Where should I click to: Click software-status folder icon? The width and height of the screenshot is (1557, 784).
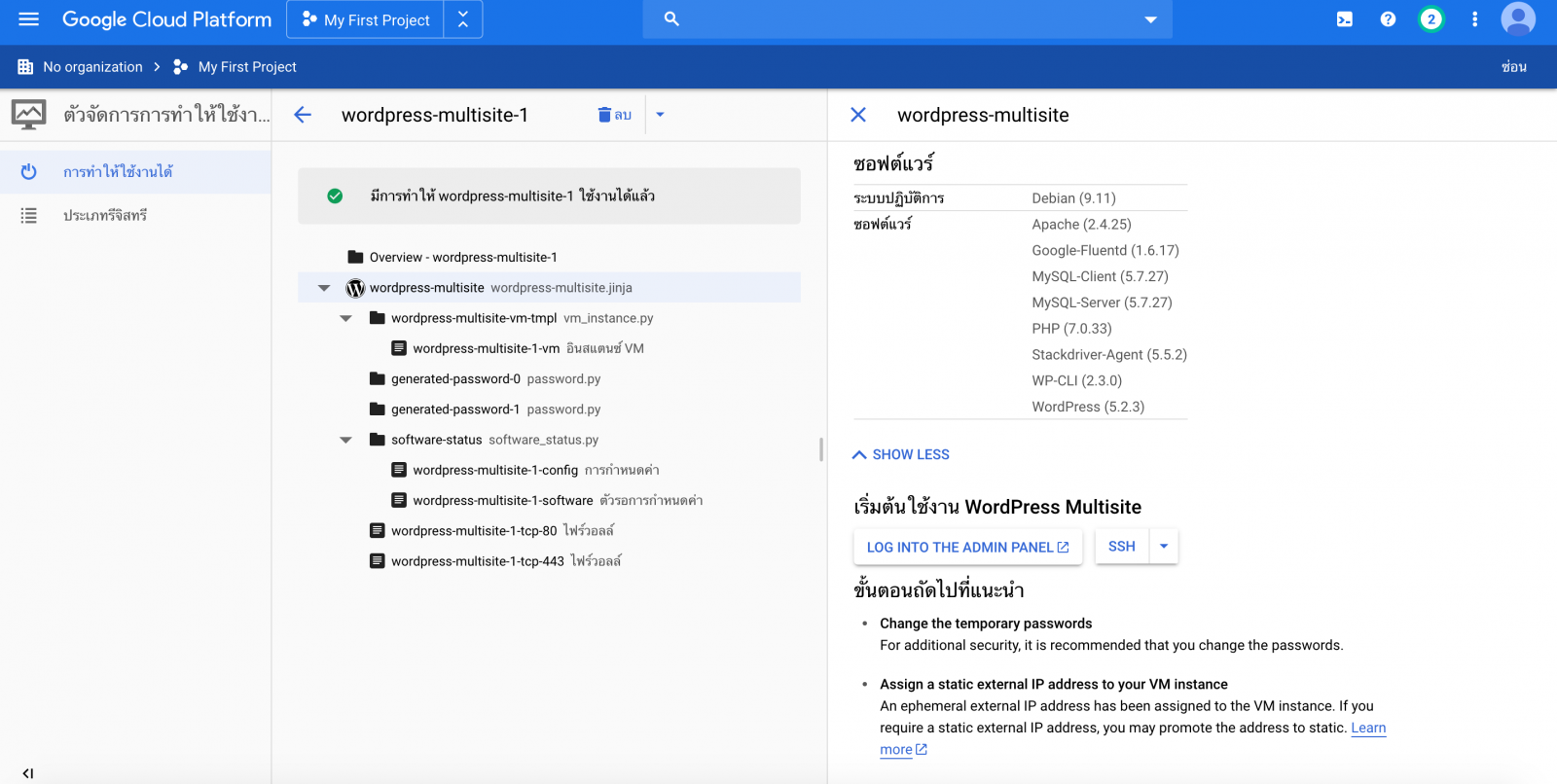pyautogui.click(x=378, y=440)
